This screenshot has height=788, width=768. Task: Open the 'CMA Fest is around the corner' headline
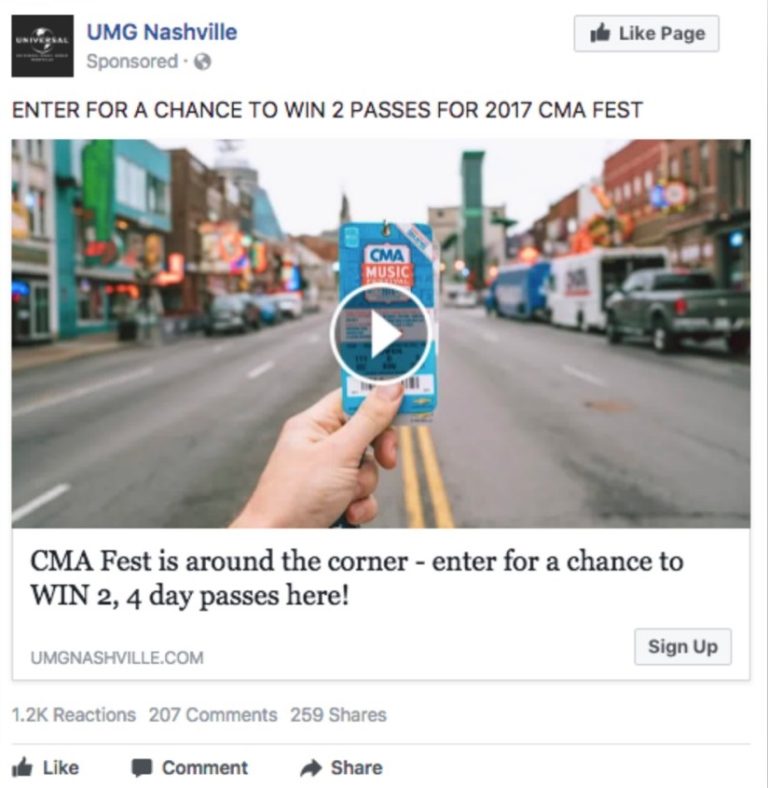[x=356, y=578]
